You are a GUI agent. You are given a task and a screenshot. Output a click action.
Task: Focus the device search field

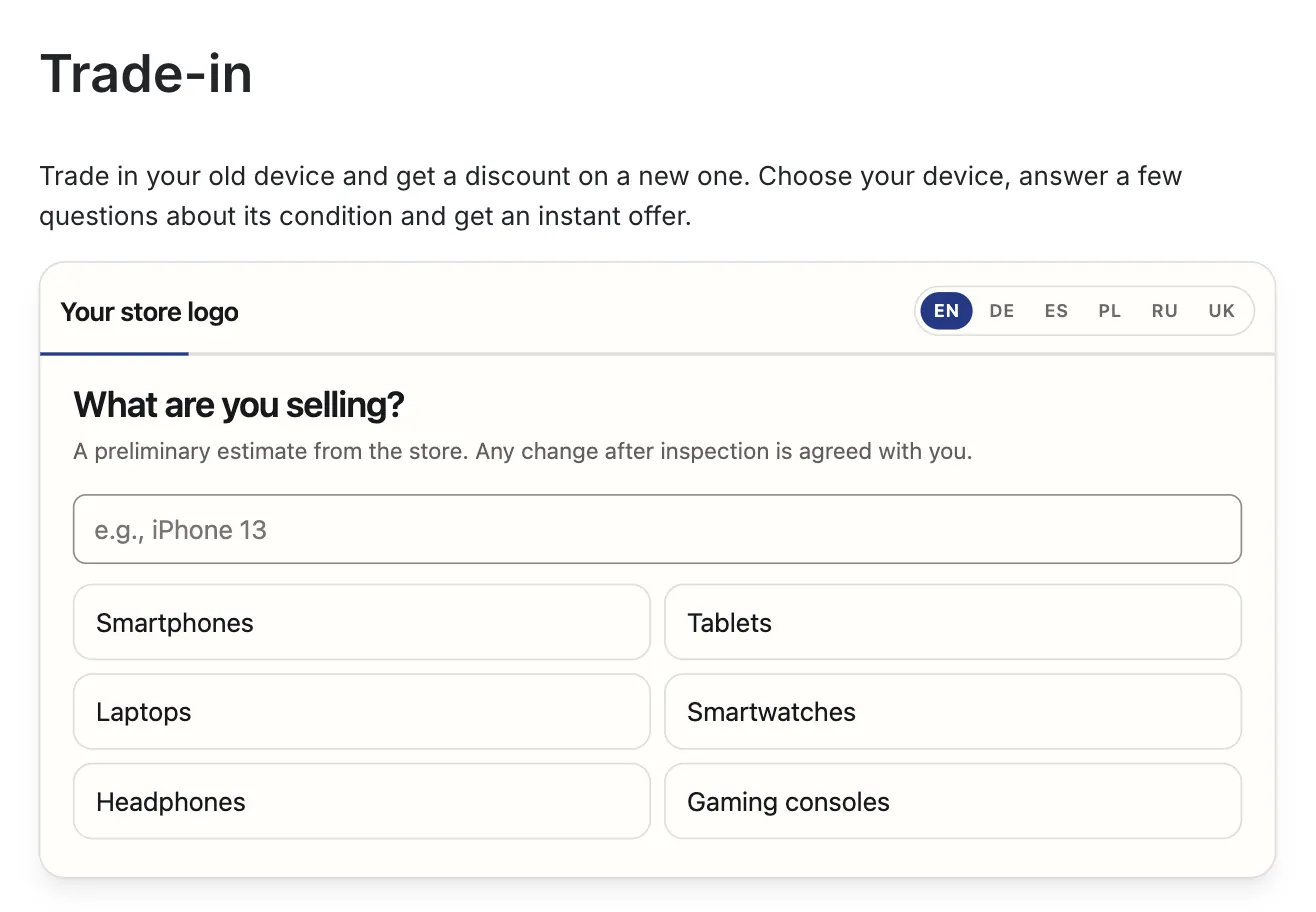coord(657,529)
